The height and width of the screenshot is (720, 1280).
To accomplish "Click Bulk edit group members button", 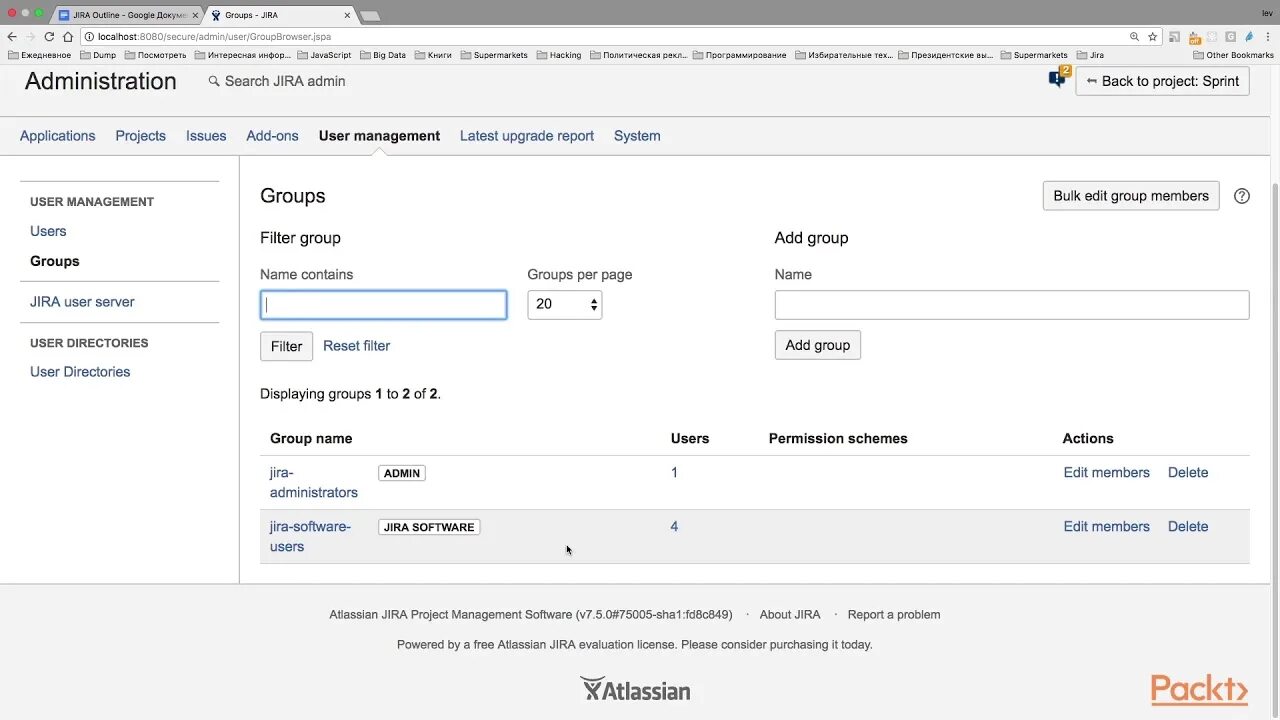I will pos(1131,196).
